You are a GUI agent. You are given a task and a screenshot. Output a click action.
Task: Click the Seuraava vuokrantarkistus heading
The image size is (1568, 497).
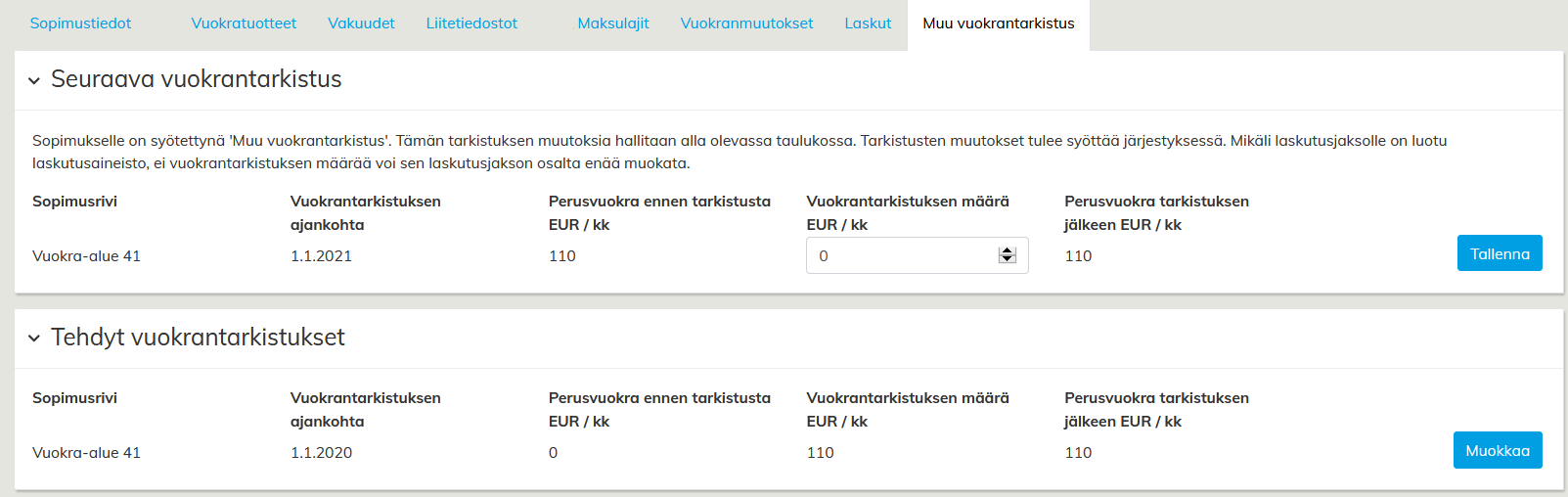(x=196, y=79)
